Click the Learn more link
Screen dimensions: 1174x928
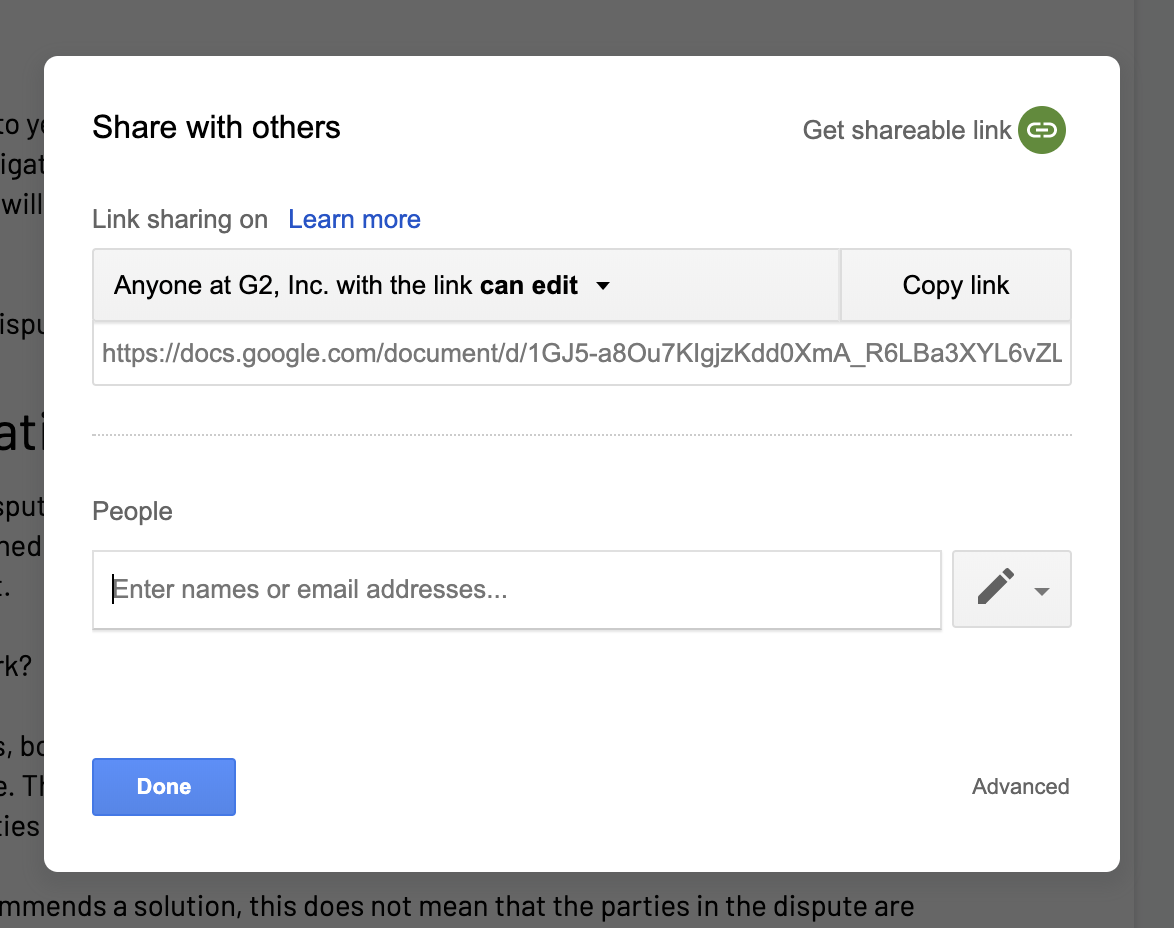pyautogui.click(x=354, y=219)
